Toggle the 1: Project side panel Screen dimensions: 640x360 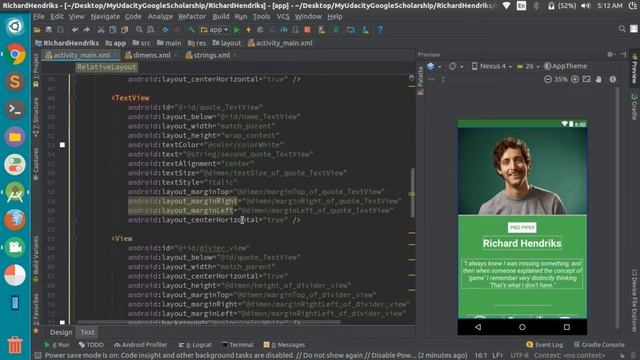click(x=36, y=70)
